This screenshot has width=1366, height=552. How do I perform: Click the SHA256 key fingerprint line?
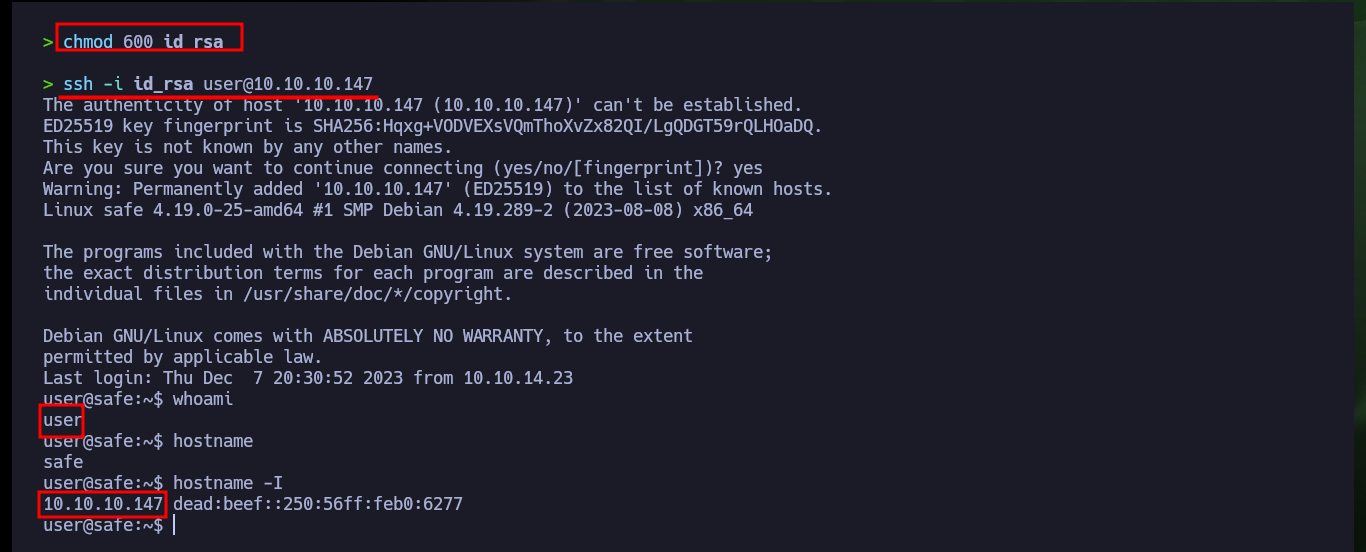(x=433, y=126)
